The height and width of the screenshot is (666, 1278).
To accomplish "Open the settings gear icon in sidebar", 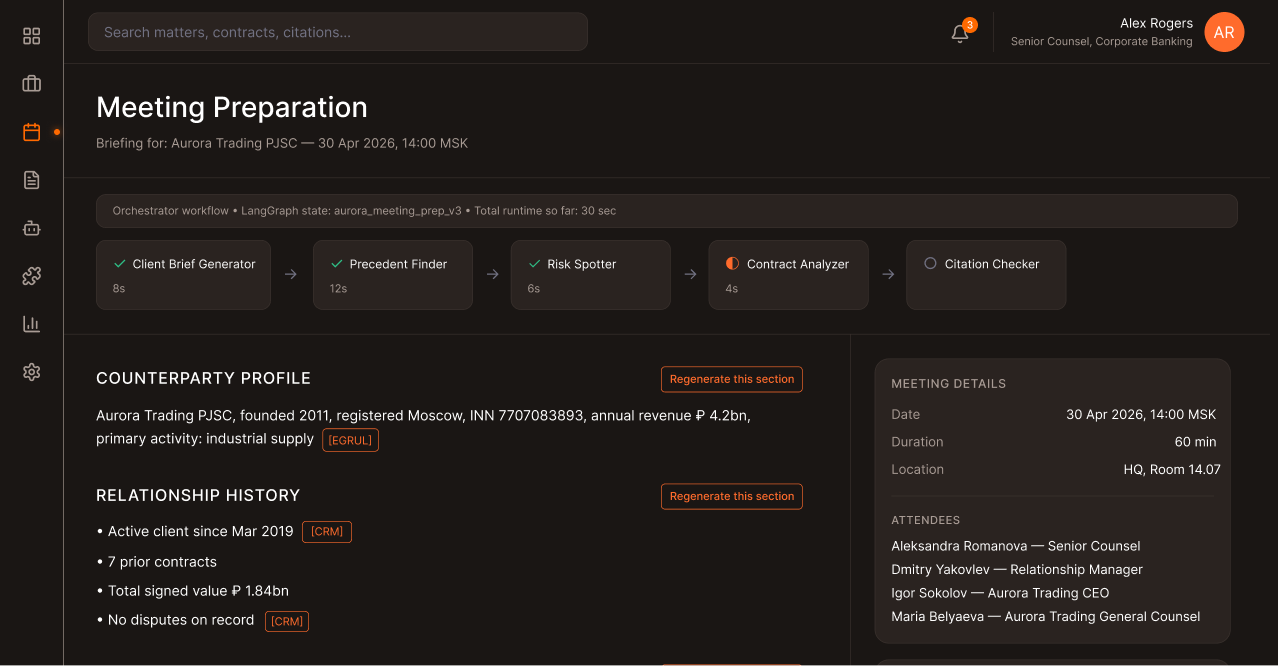I will (x=31, y=372).
